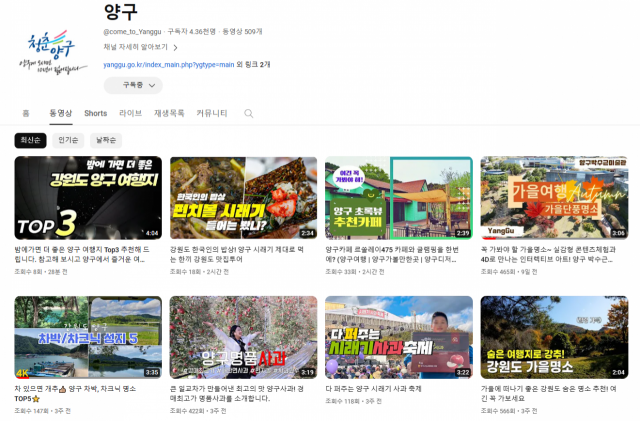Open the 가을여행 Autumn 가을단풍명소 thumbnail
This screenshot has width=640, height=421.
tap(553, 197)
